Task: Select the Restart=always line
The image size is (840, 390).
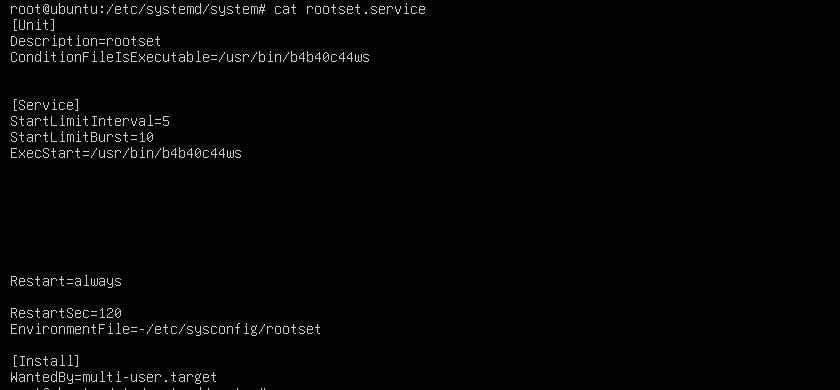Action: [66, 281]
